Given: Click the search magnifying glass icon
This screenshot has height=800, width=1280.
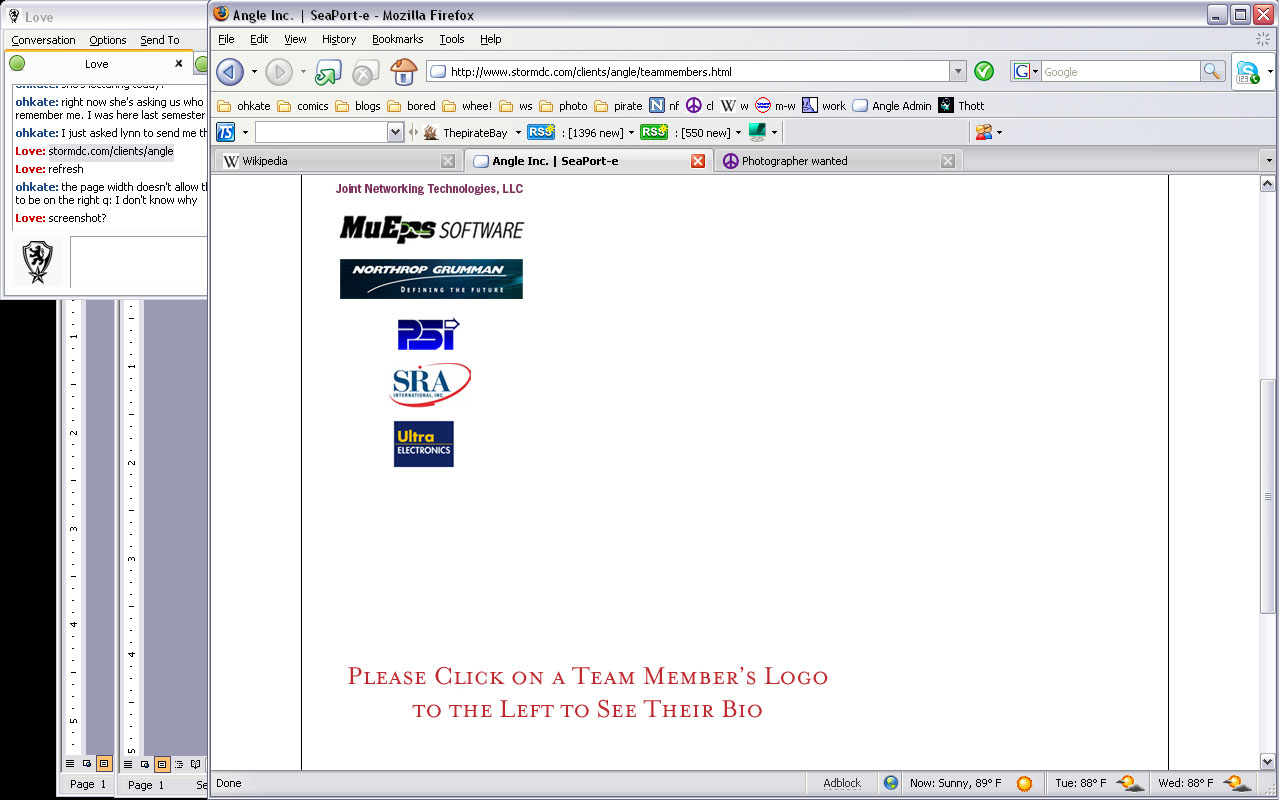Looking at the screenshot, I should 1212,71.
